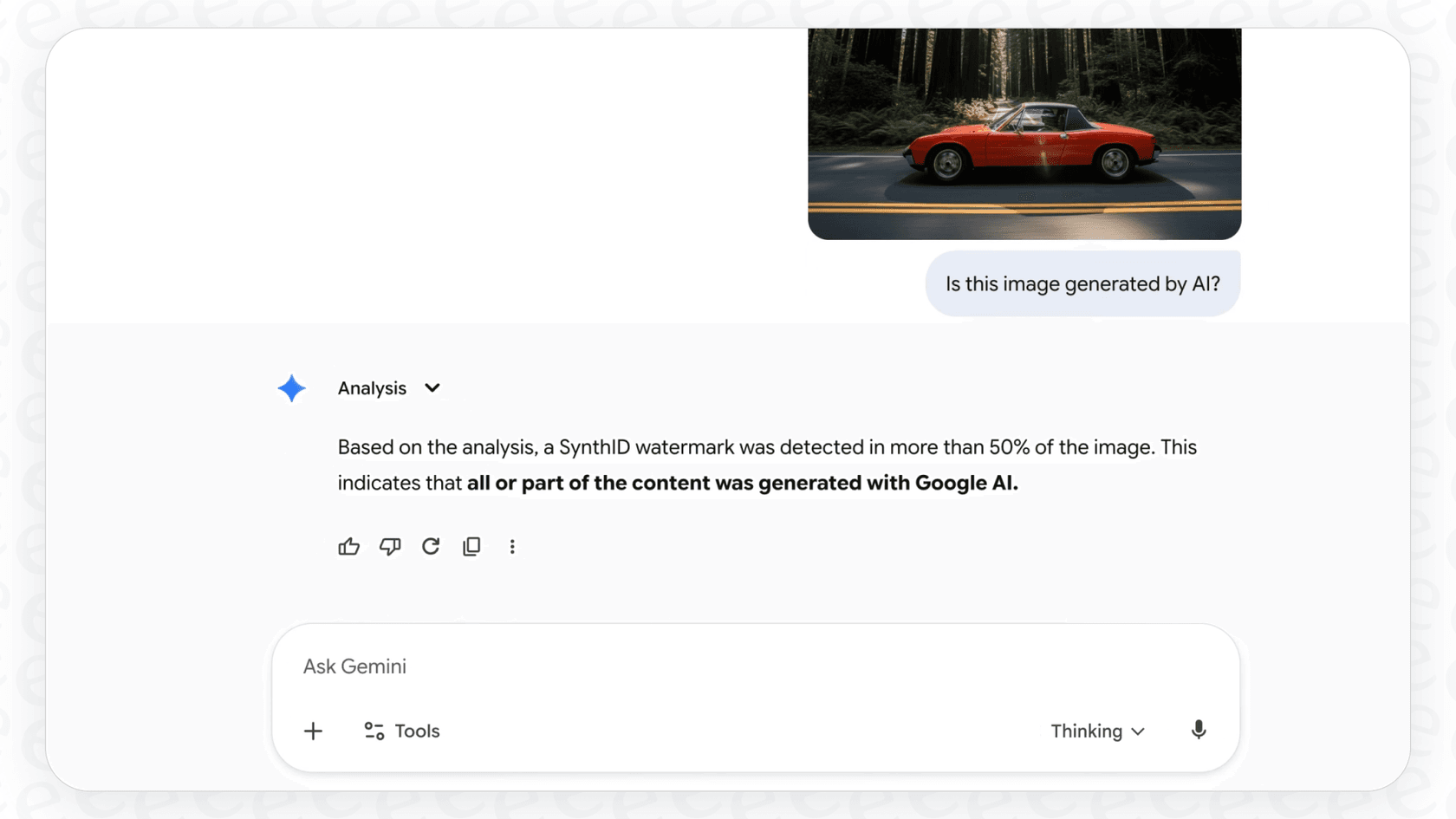Click the thumbs down icon on the response
Image resolution: width=1456 pixels, height=819 pixels.
[x=390, y=546]
